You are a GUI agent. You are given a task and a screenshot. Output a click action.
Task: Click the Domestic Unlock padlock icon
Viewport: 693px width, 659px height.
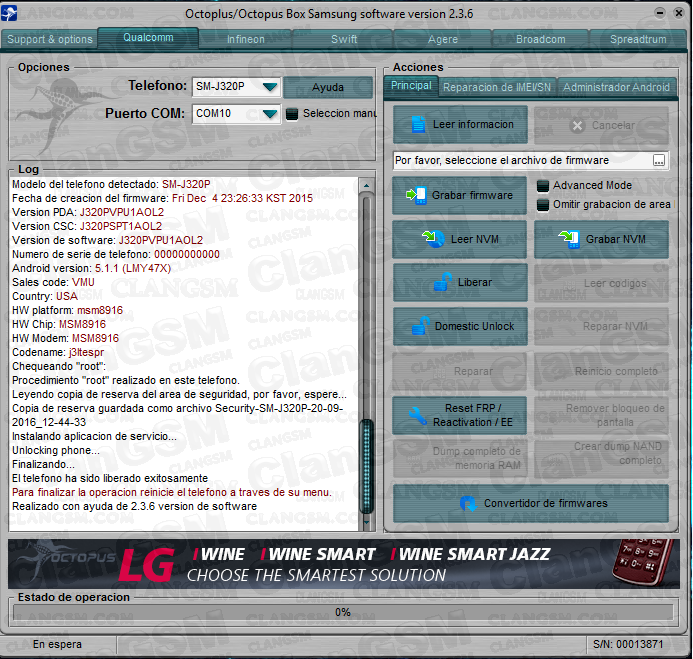click(x=420, y=326)
